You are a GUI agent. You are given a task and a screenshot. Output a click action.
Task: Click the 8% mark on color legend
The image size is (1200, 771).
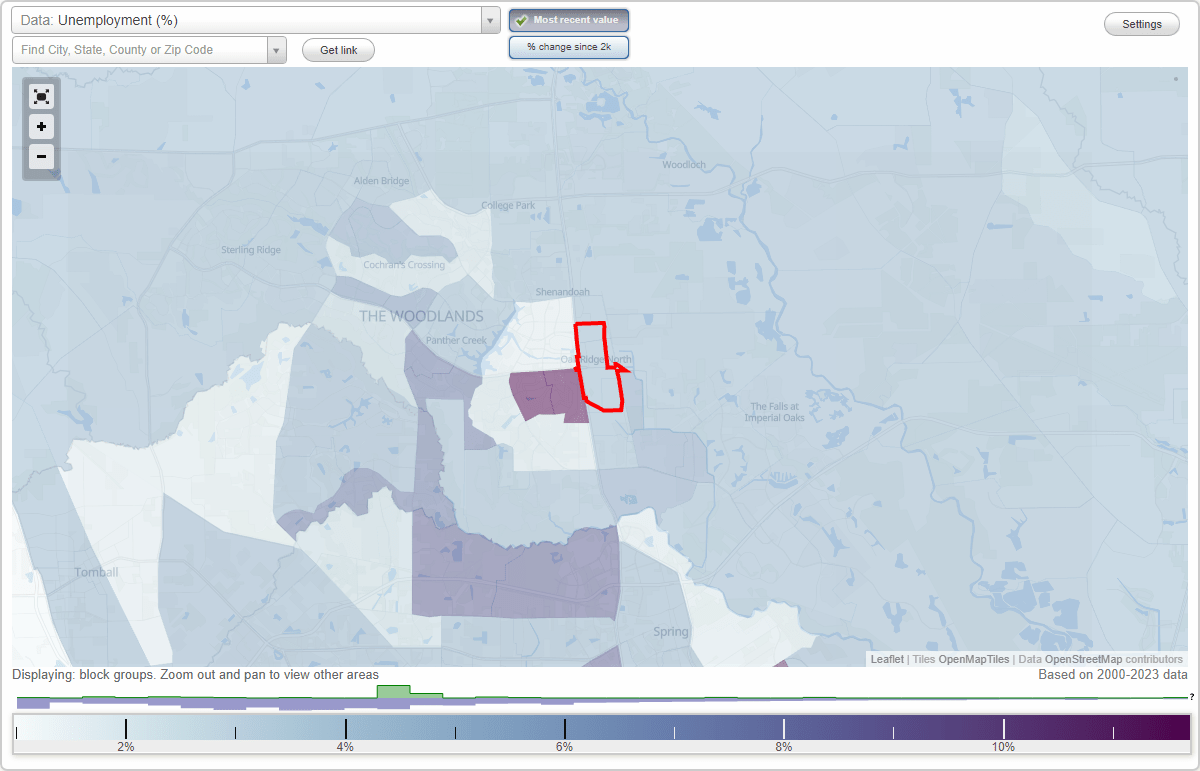point(784,747)
